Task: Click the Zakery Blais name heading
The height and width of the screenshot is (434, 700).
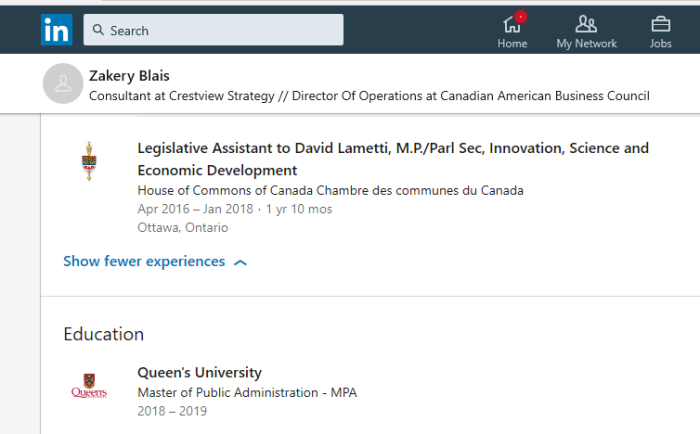Action: (129, 76)
